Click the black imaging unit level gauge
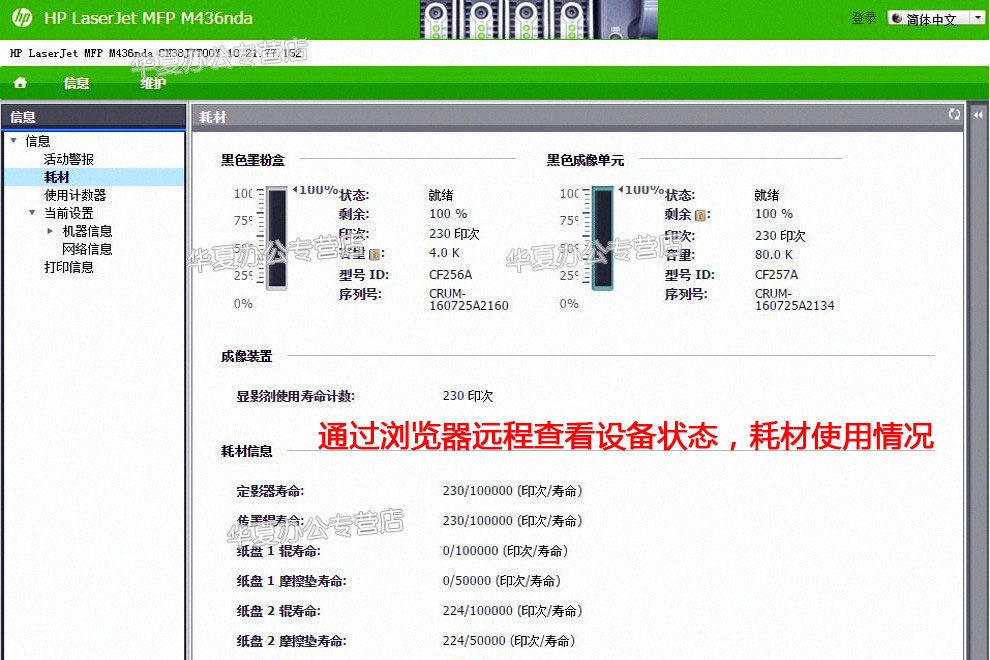The width and height of the screenshot is (990, 660). pyautogui.click(x=601, y=240)
